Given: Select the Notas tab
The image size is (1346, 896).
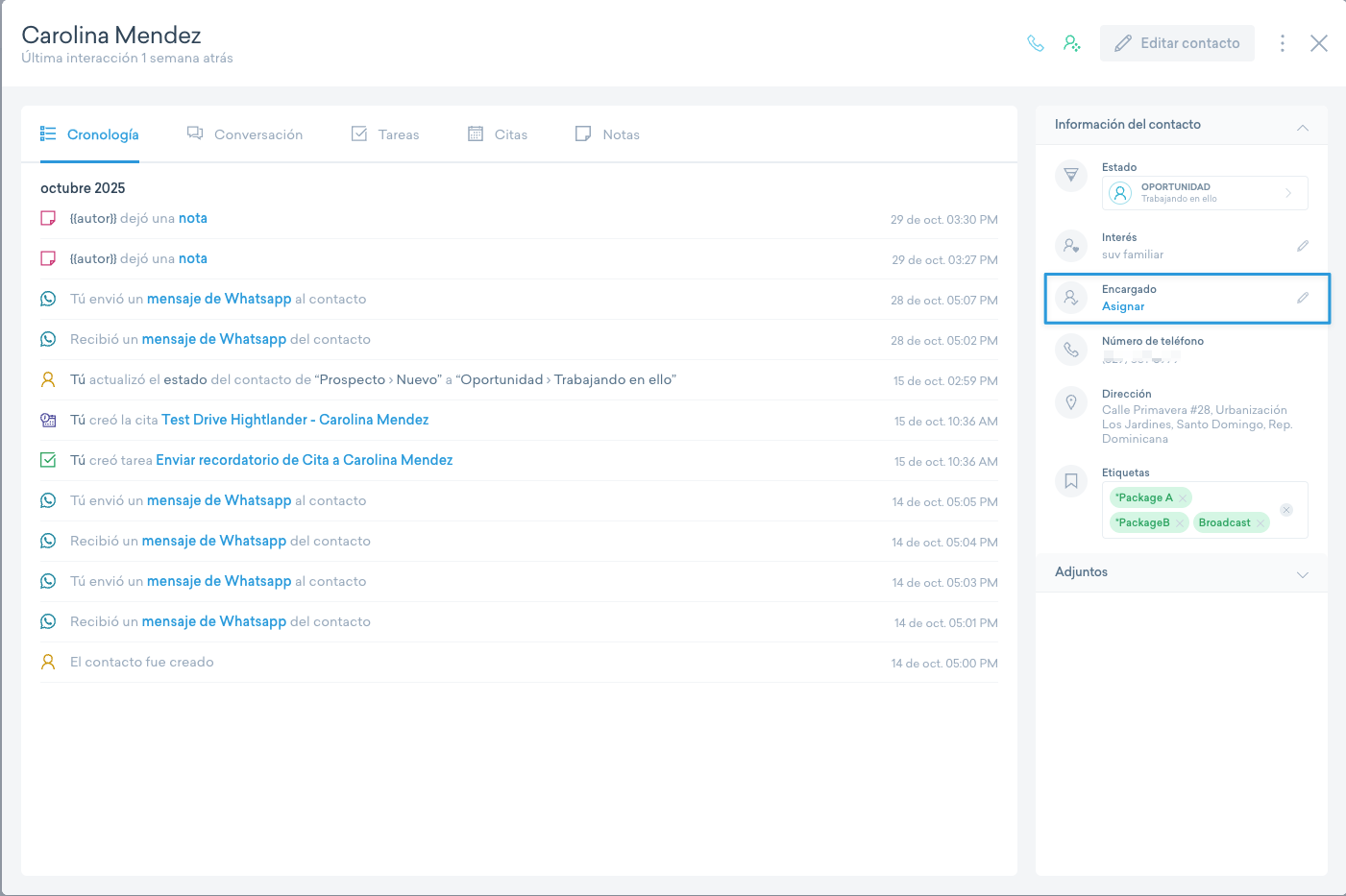Looking at the screenshot, I should point(607,134).
